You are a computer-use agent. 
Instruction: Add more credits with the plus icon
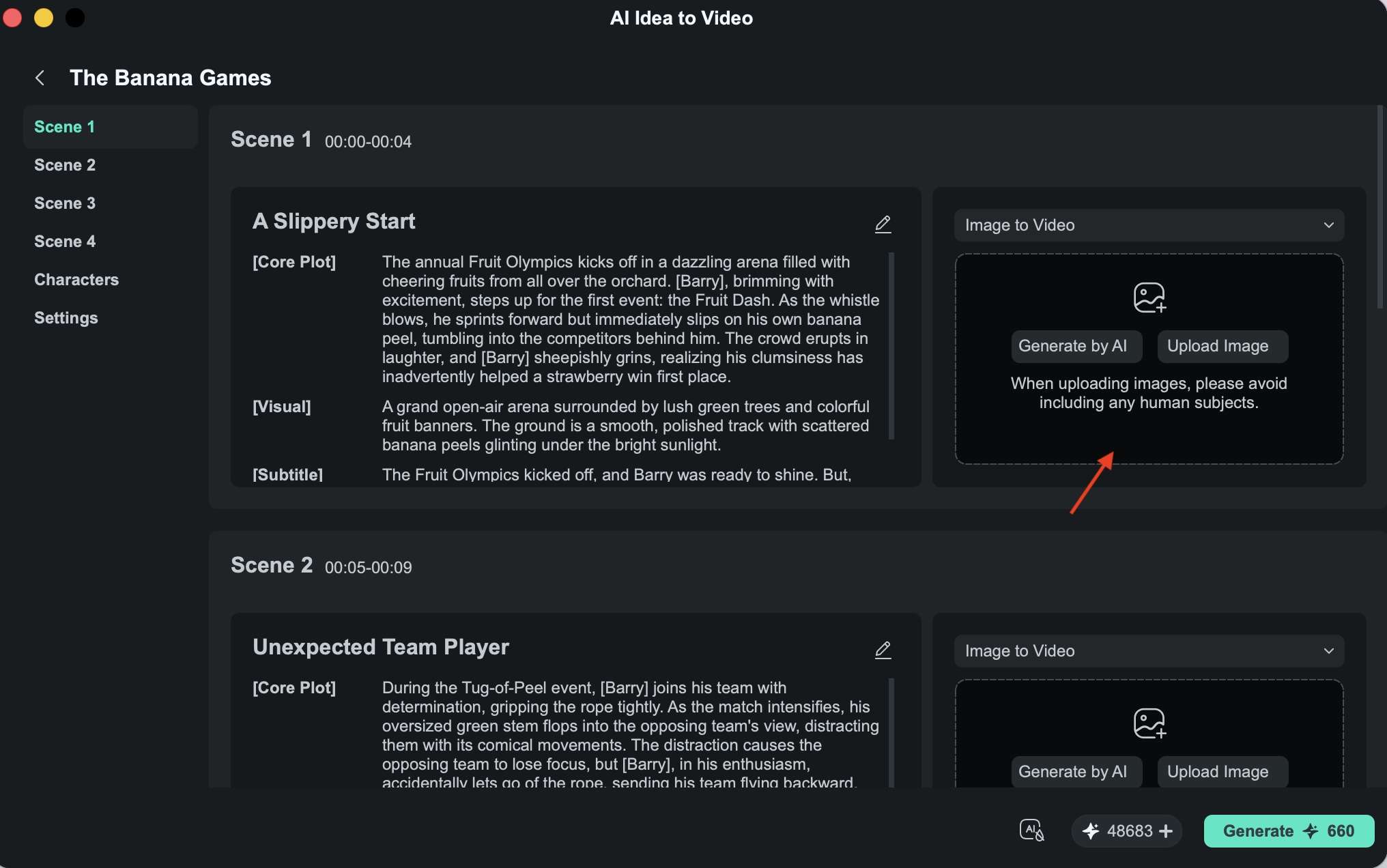click(1166, 830)
